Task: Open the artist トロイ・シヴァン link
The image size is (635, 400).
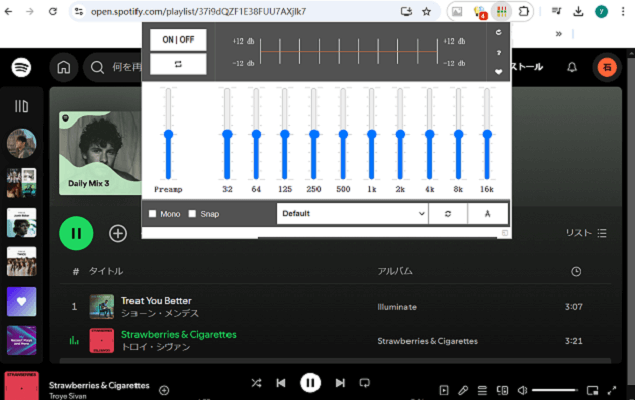Action: coord(156,347)
